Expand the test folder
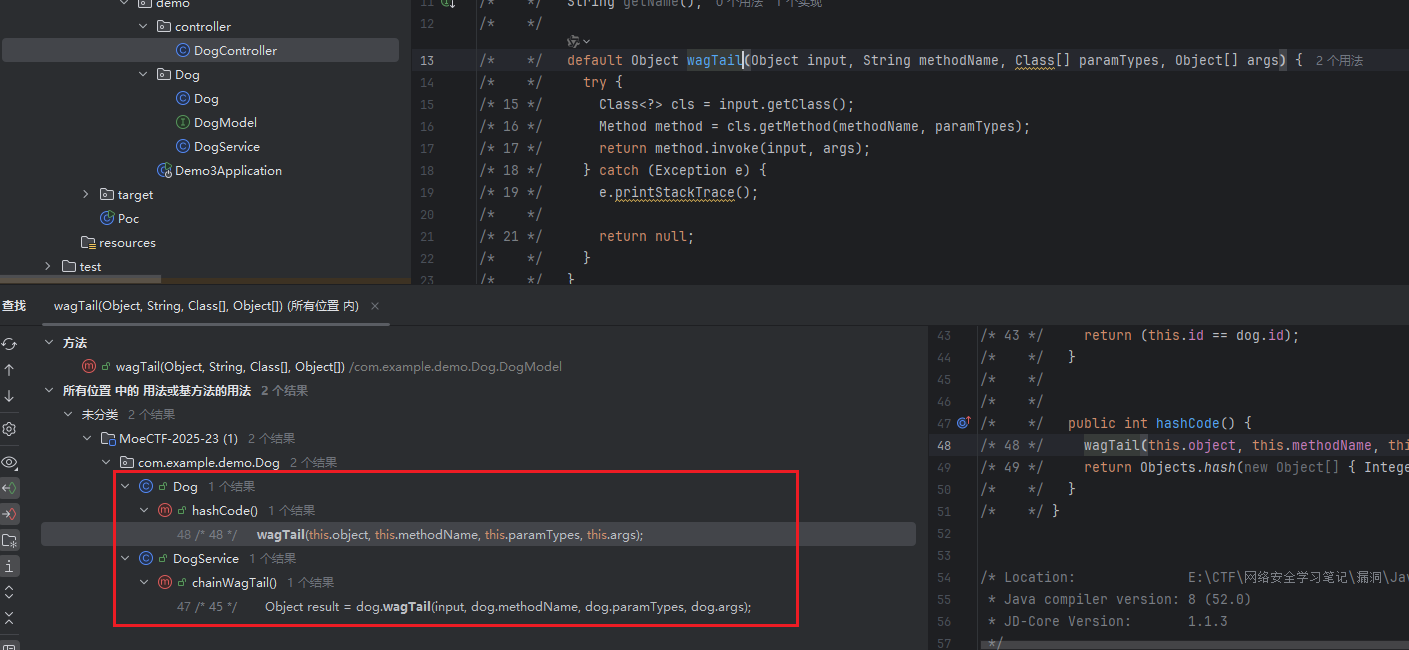 (x=48, y=267)
